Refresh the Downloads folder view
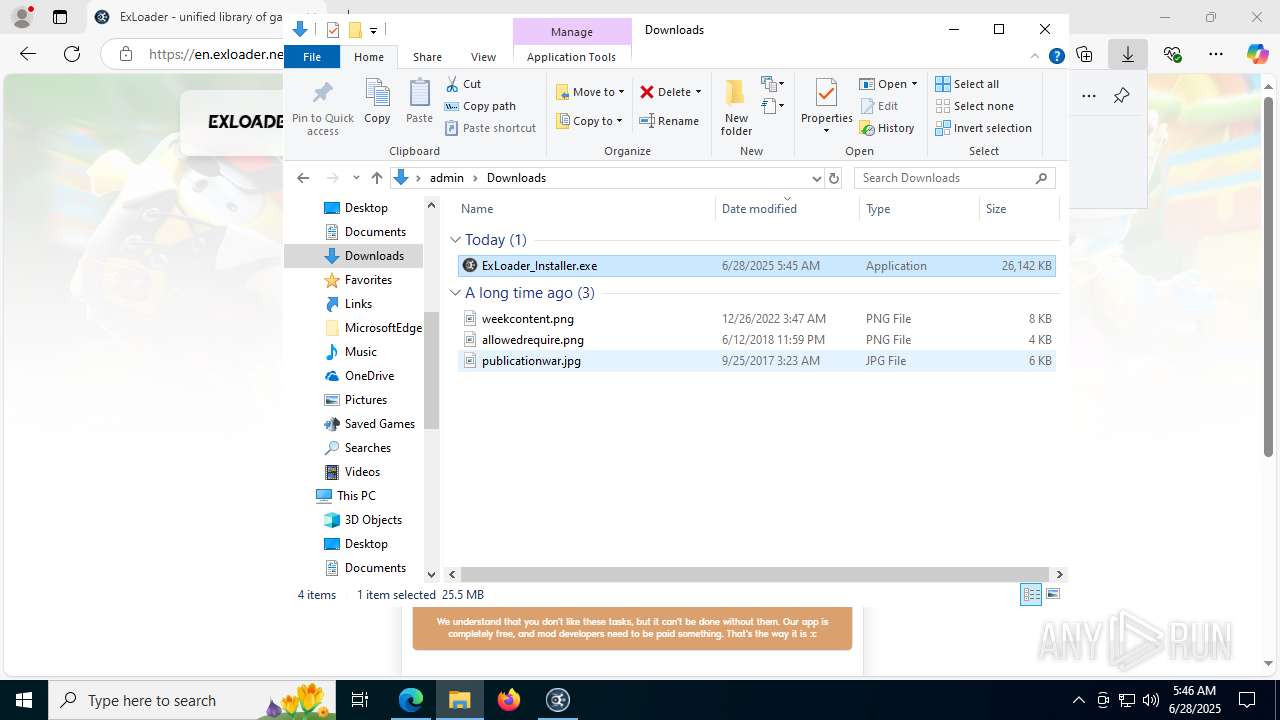 pyautogui.click(x=834, y=178)
